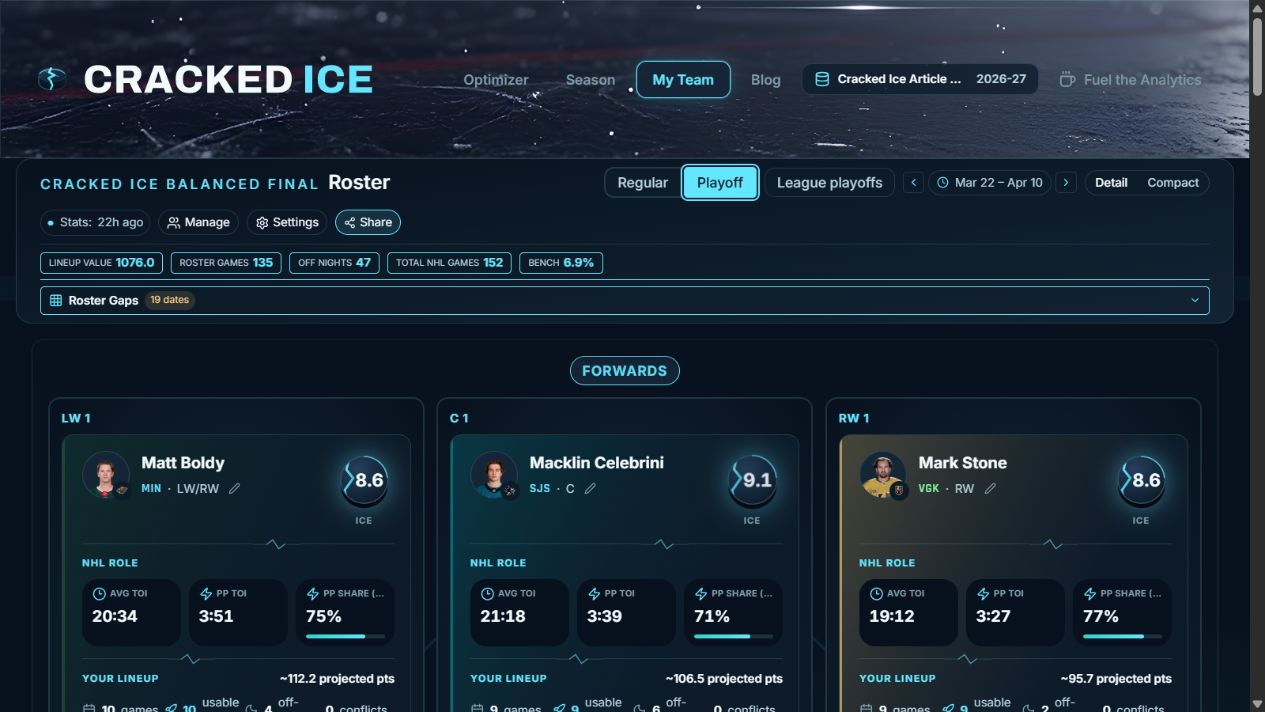This screenshot has height=712, width=1265.
Task: Click the Macklin Celebrini player name
Action: pos(597,463)
